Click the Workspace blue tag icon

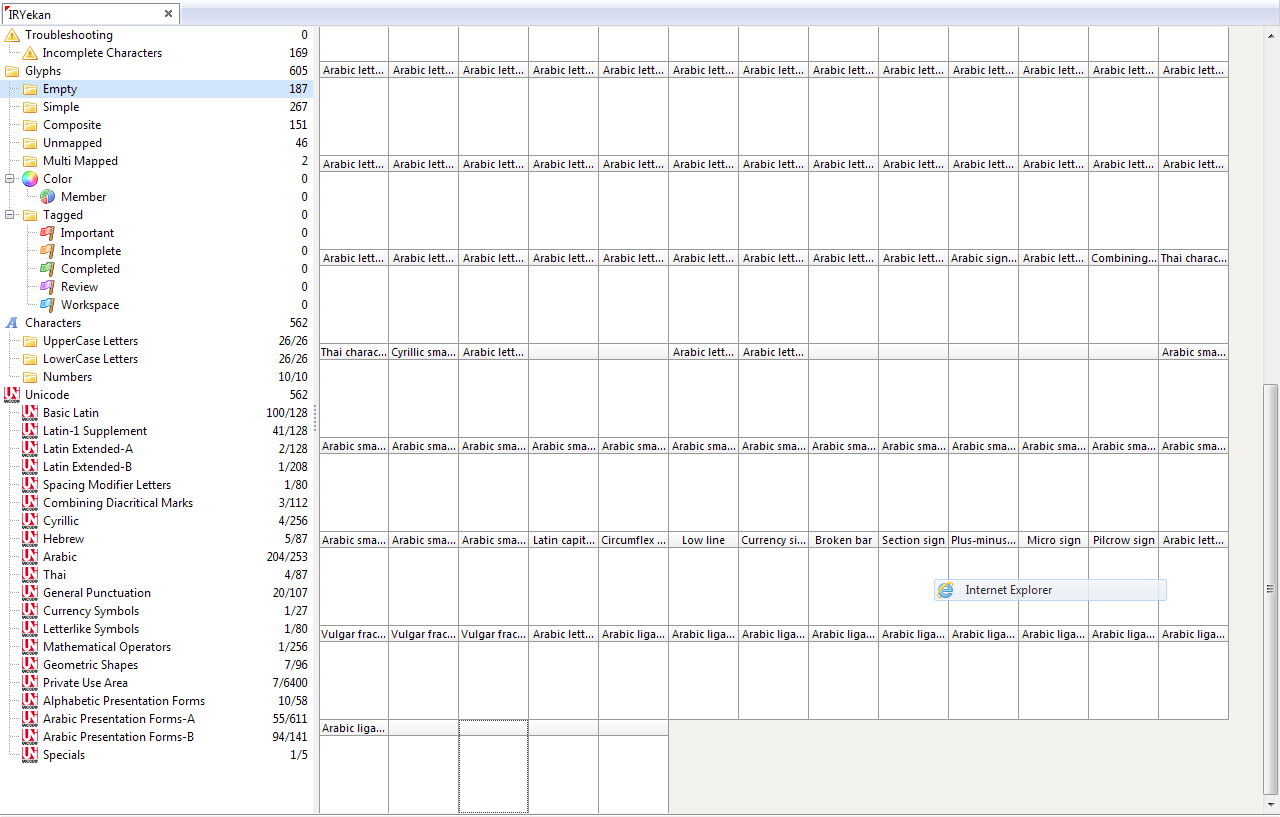click(47, 305)
